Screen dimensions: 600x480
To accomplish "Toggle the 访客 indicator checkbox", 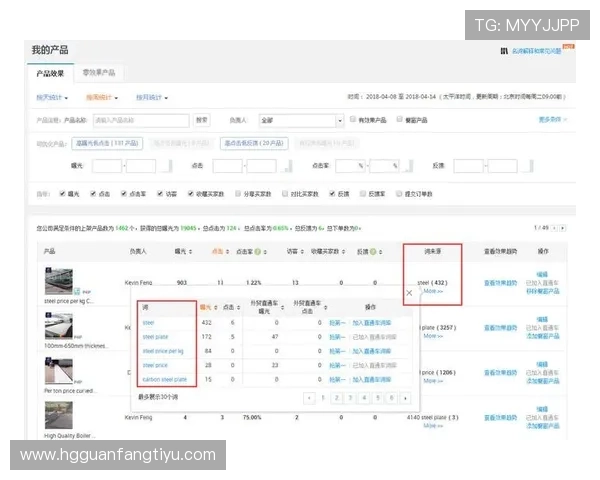I will 160,194.
